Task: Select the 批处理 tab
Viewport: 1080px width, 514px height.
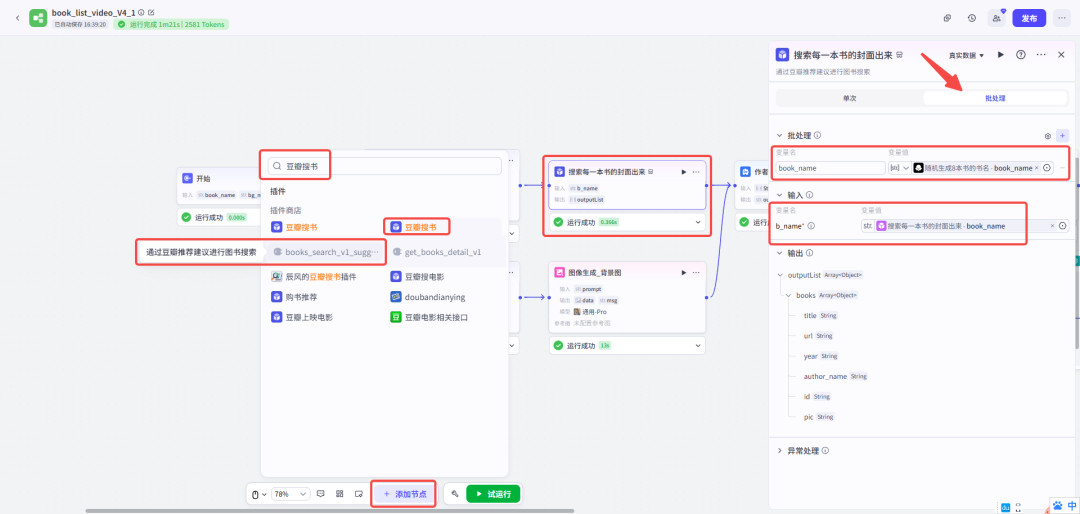Action: (995, 98)
